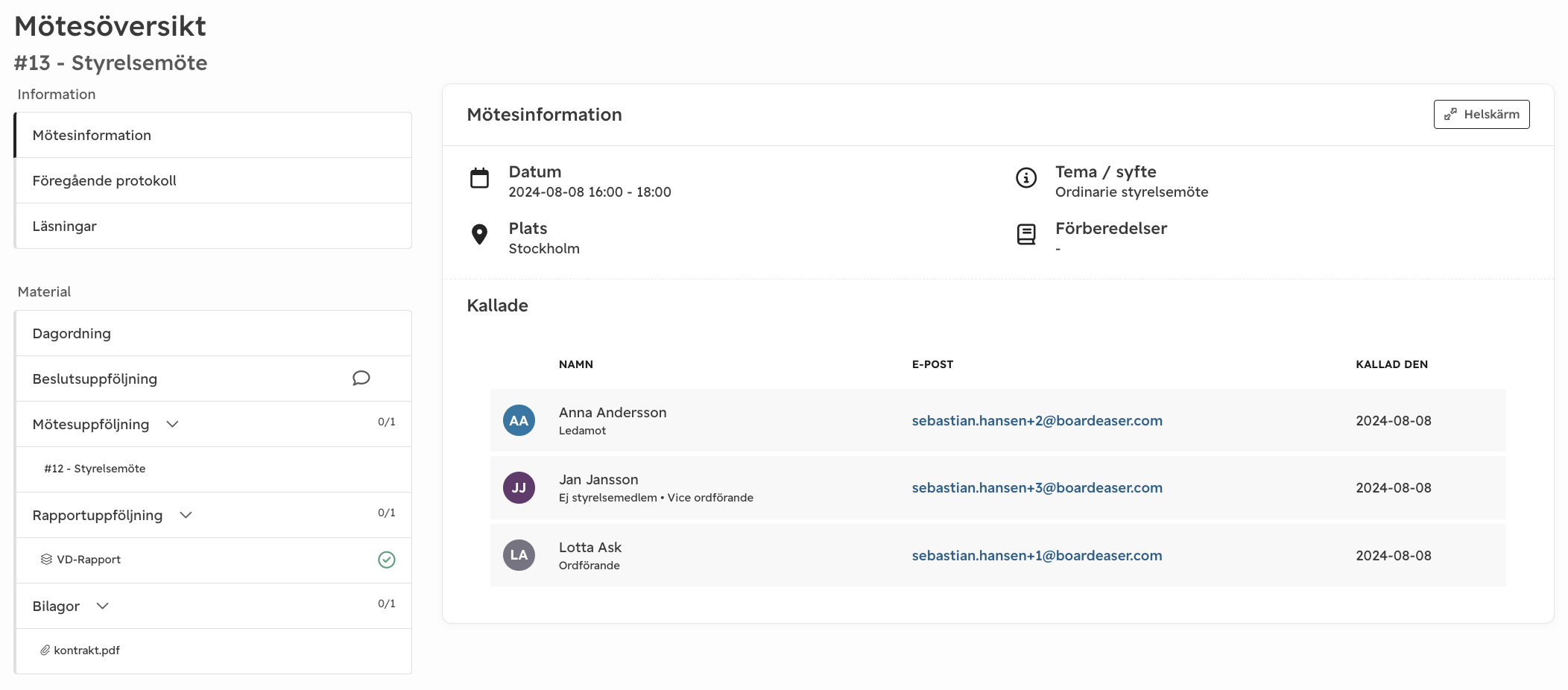The image size is (1568, 690).
Task: Click the 0/1 counter on Mötesuppföljning
Action: [x=386, y=422]
